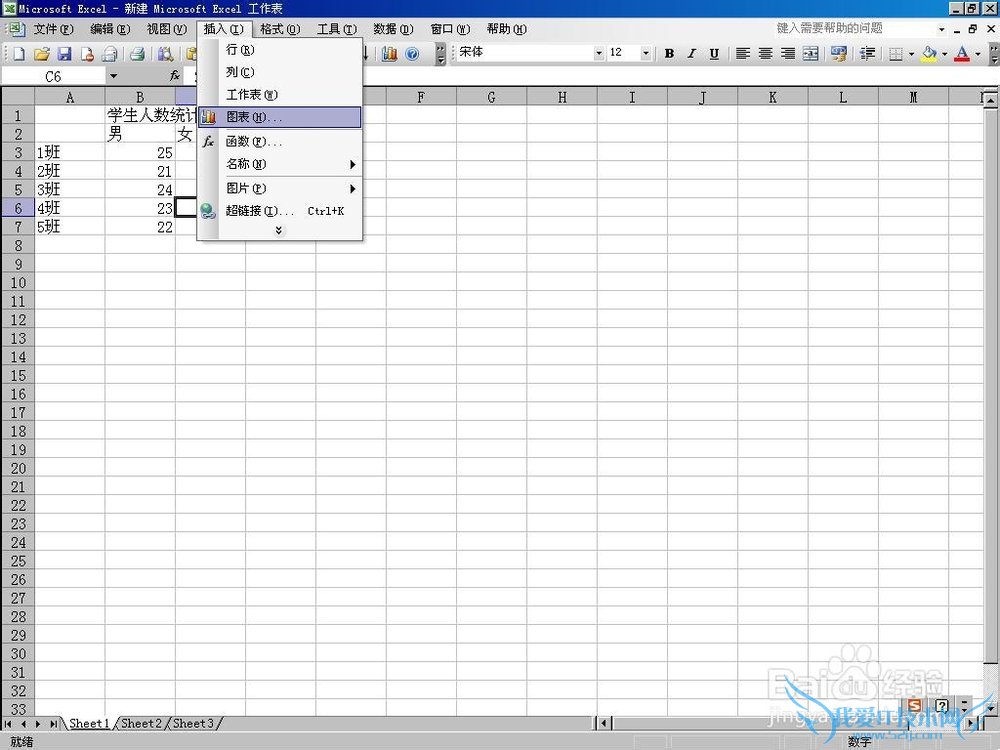Toggle Underline formatting
The width and height of the screenshot is (1000, 750).
pos(713,54)
